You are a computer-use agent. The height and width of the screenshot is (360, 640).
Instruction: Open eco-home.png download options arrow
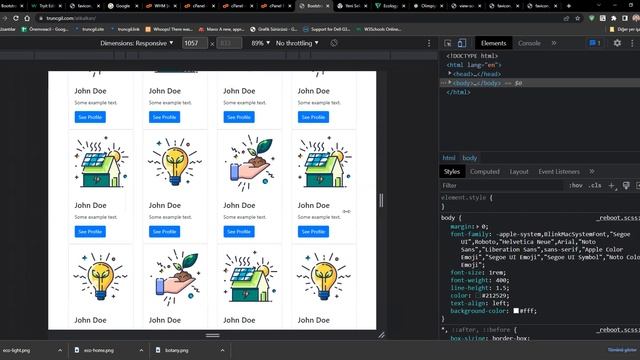(x=141, y=350)
